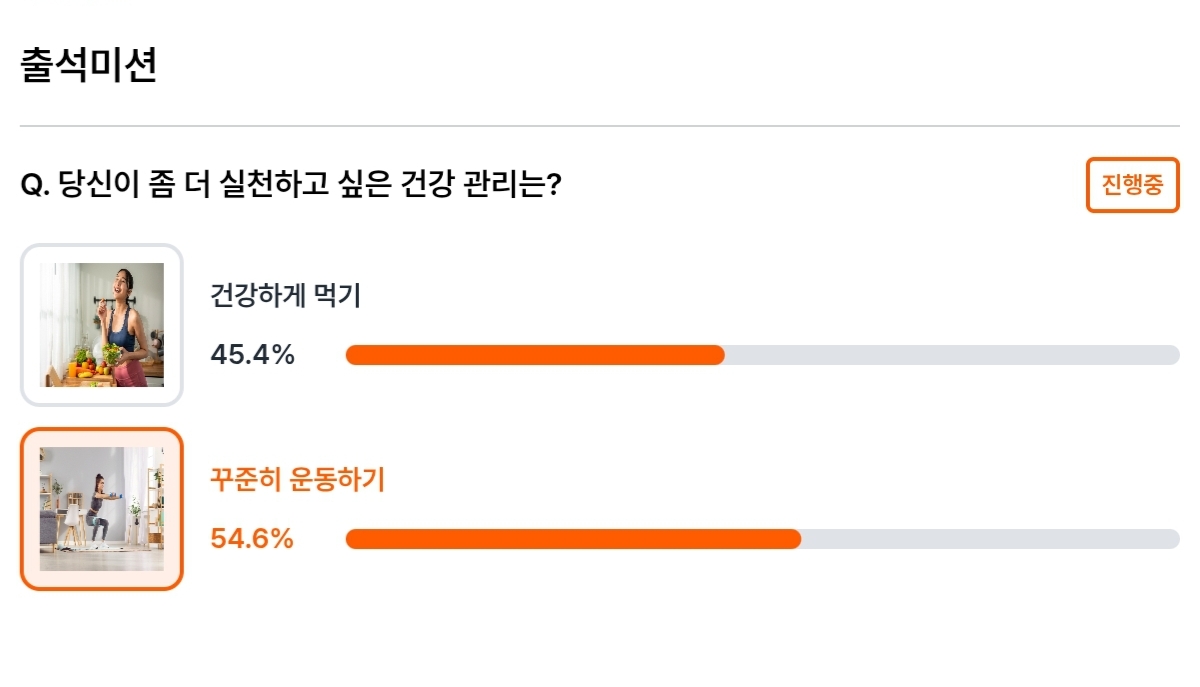Click the 출석미션 page heading
This screenshot has width=1200, height=687.
pos(88,66)
